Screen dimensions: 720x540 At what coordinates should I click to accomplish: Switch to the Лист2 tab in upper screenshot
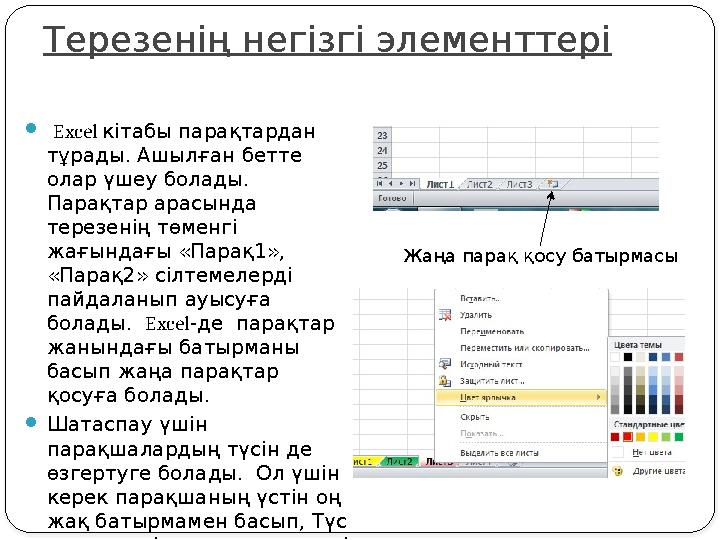(x=479, y=184)
